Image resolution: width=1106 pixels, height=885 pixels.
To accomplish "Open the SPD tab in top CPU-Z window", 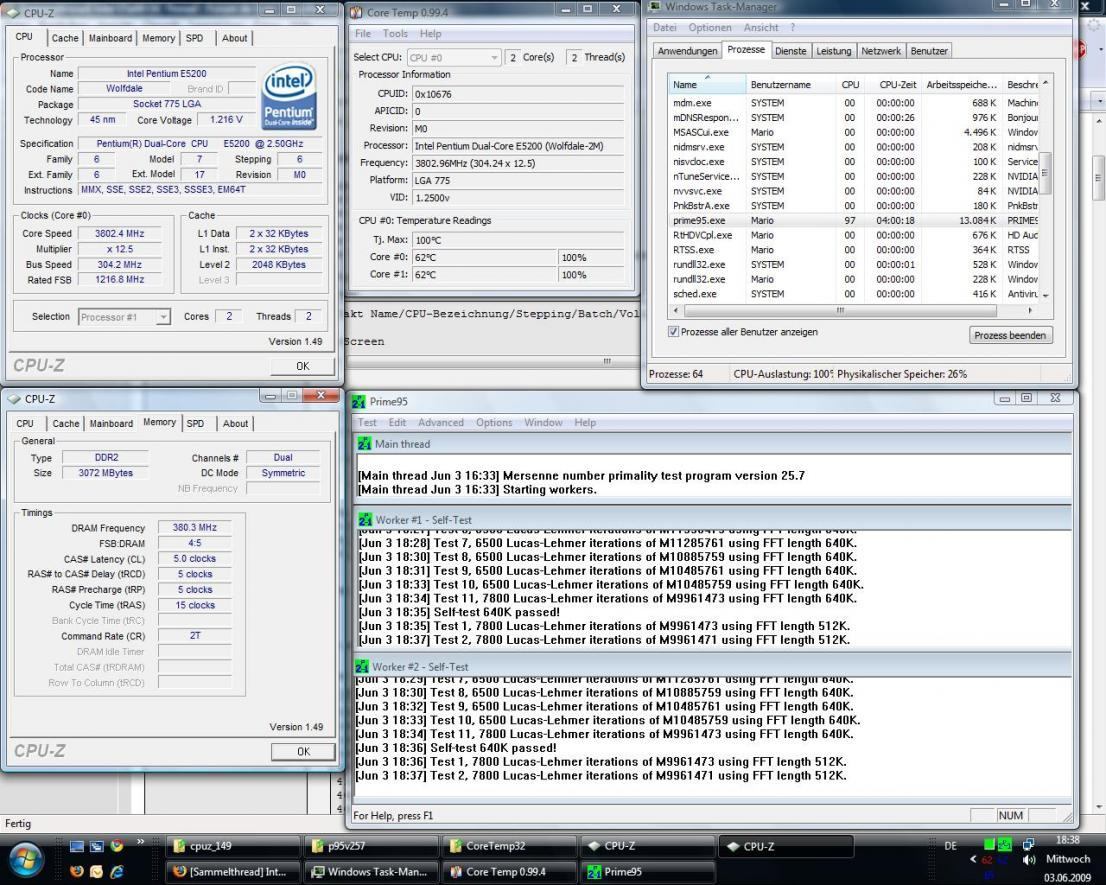I will click(x=194, y=38).
